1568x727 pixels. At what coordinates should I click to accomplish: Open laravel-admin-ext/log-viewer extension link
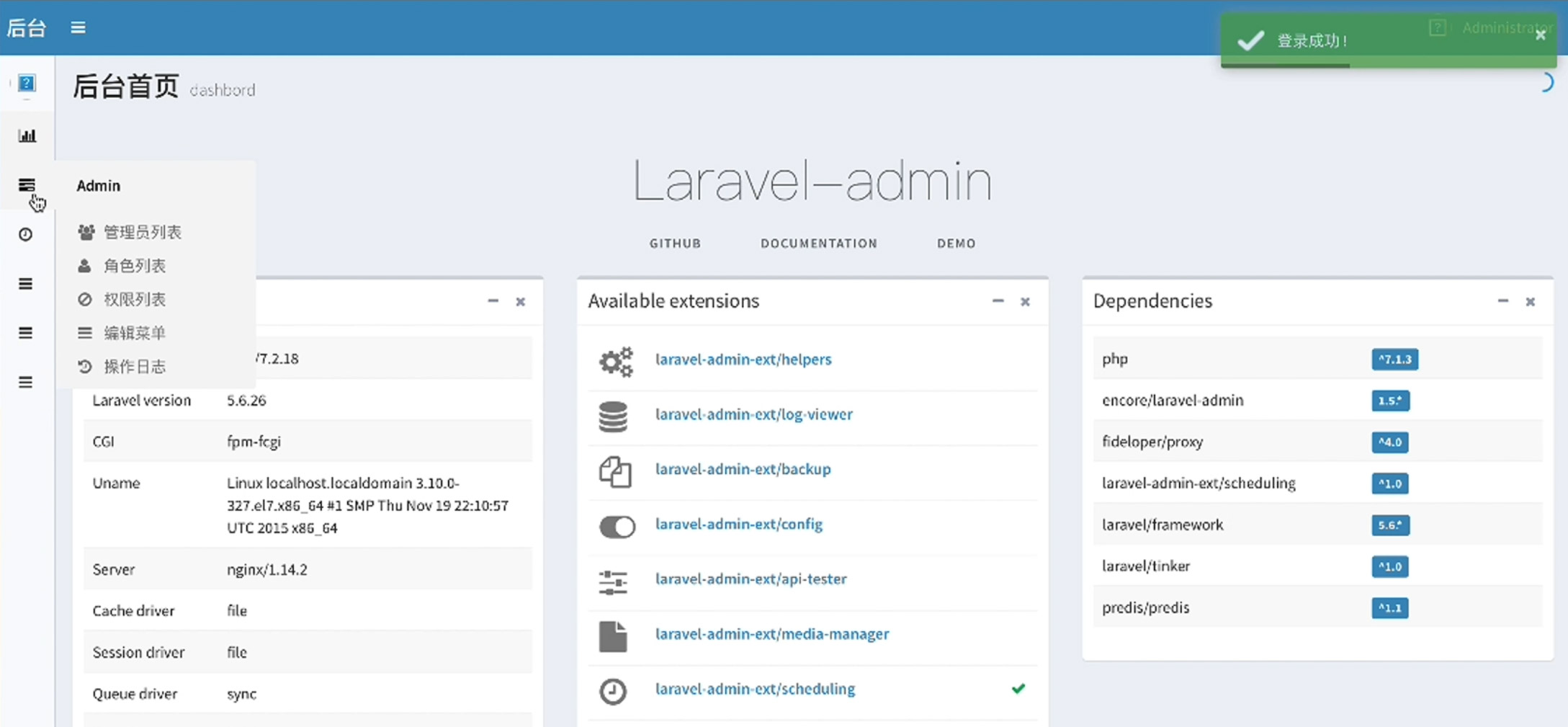(x=754, y=414)
